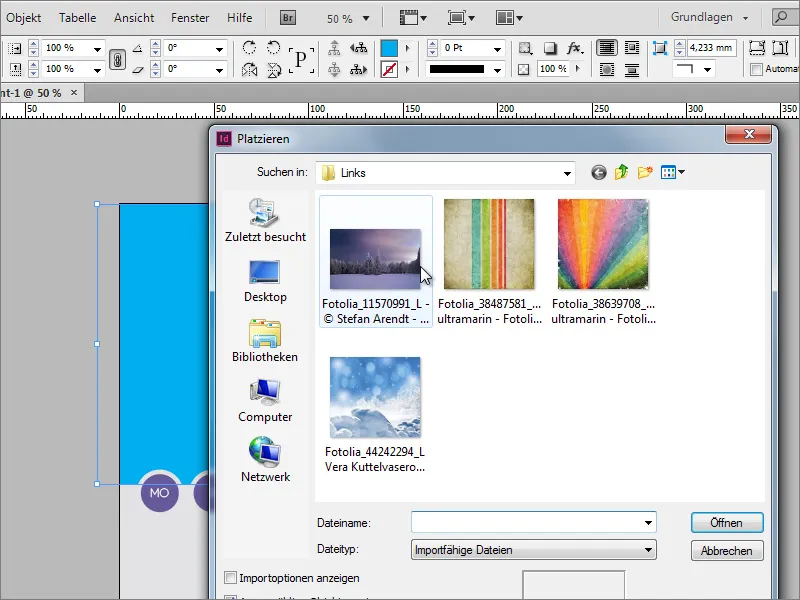Click the Abbrechen button
The height and width of the screenshot is (600, 800).
pyautogui.click(x=727, y=551)
